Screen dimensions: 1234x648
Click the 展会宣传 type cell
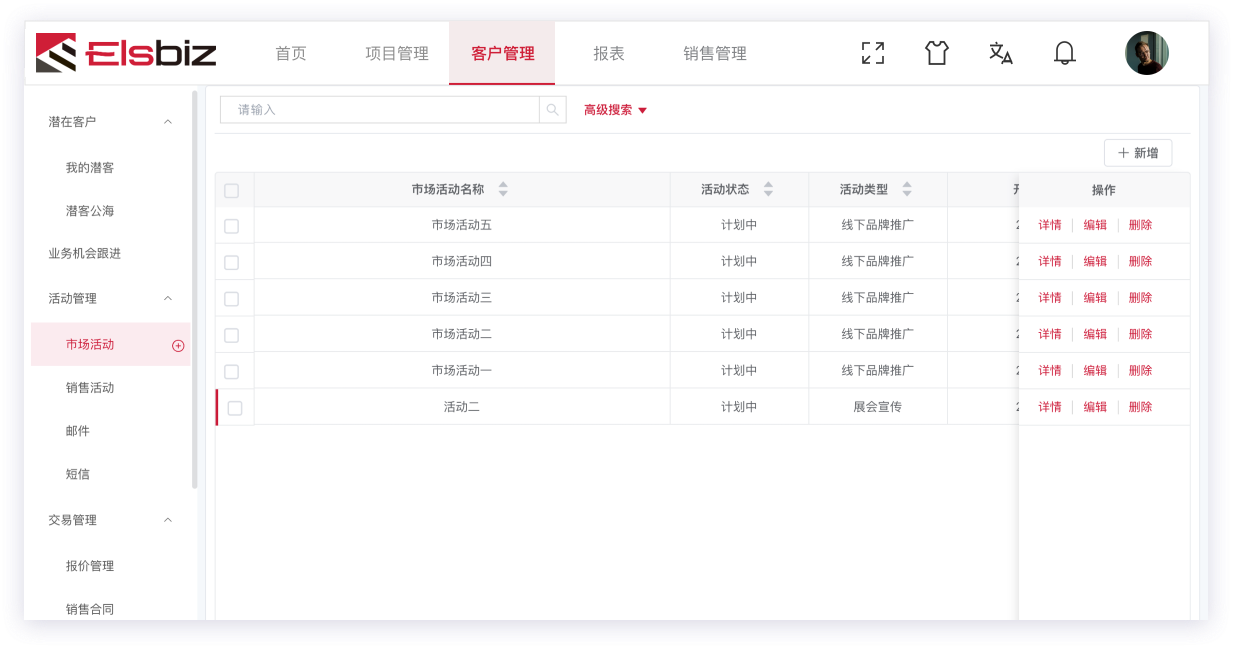(x=878, y=407)
